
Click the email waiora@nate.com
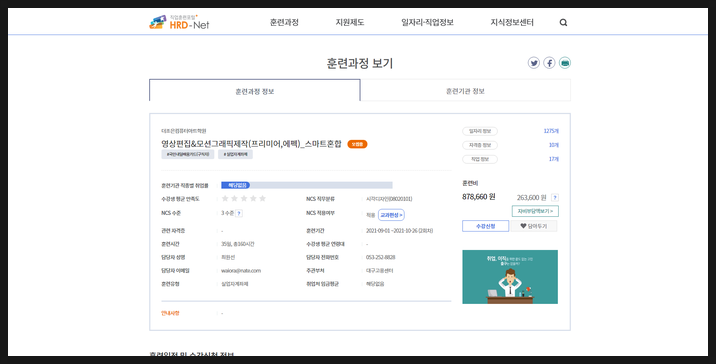coord(241,271)
